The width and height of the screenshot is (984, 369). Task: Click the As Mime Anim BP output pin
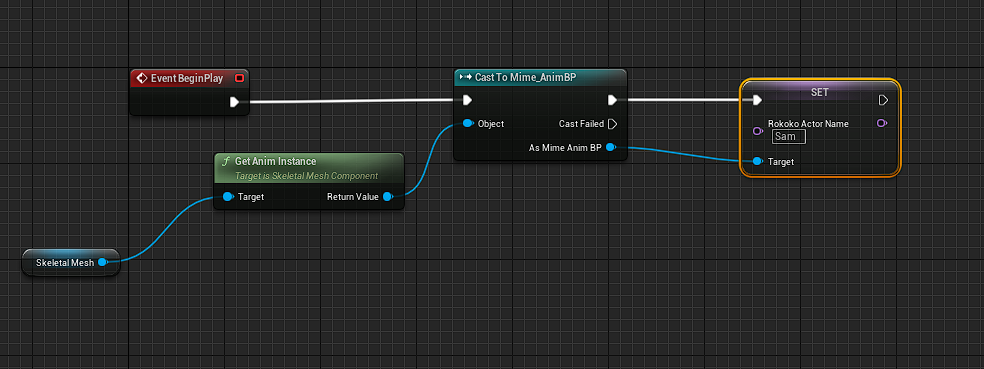(611, 147)
